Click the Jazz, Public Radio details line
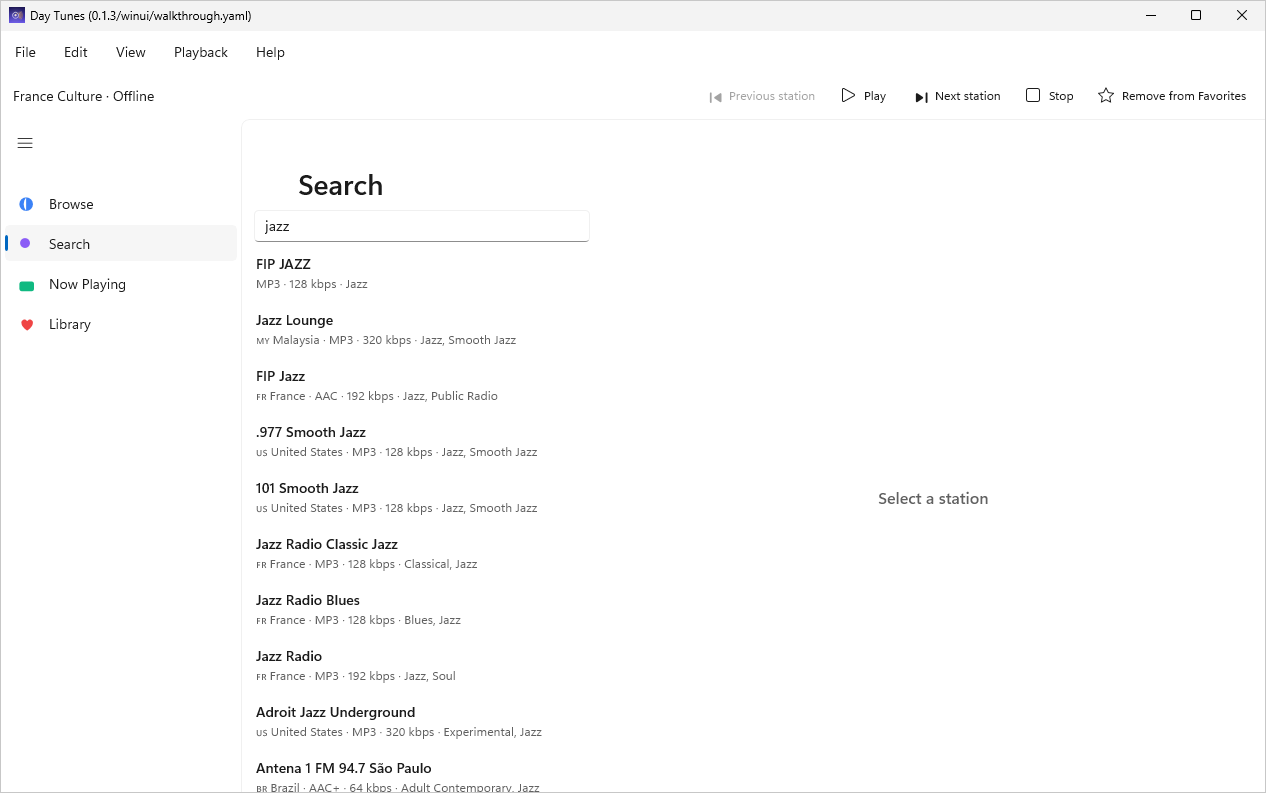 click(377, 396)
